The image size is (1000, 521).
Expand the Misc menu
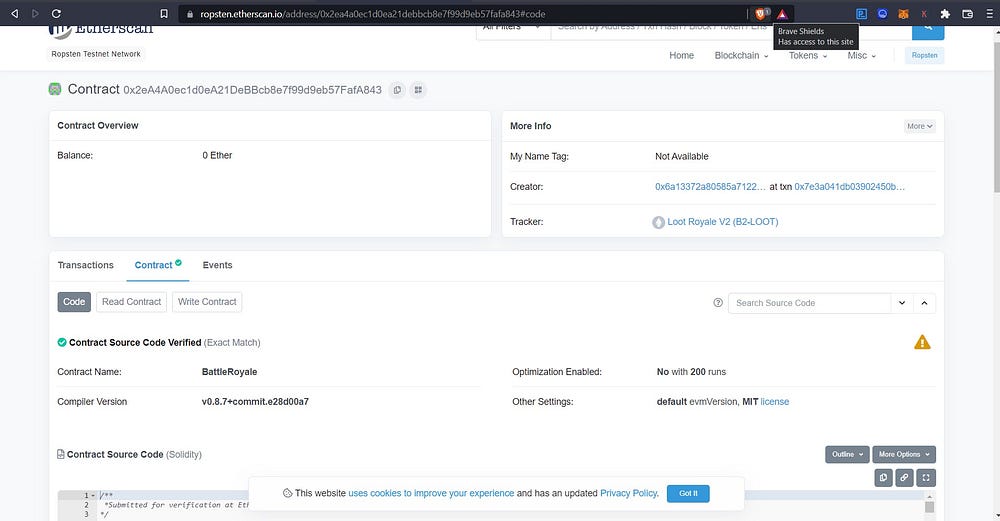tap(862, 55)
